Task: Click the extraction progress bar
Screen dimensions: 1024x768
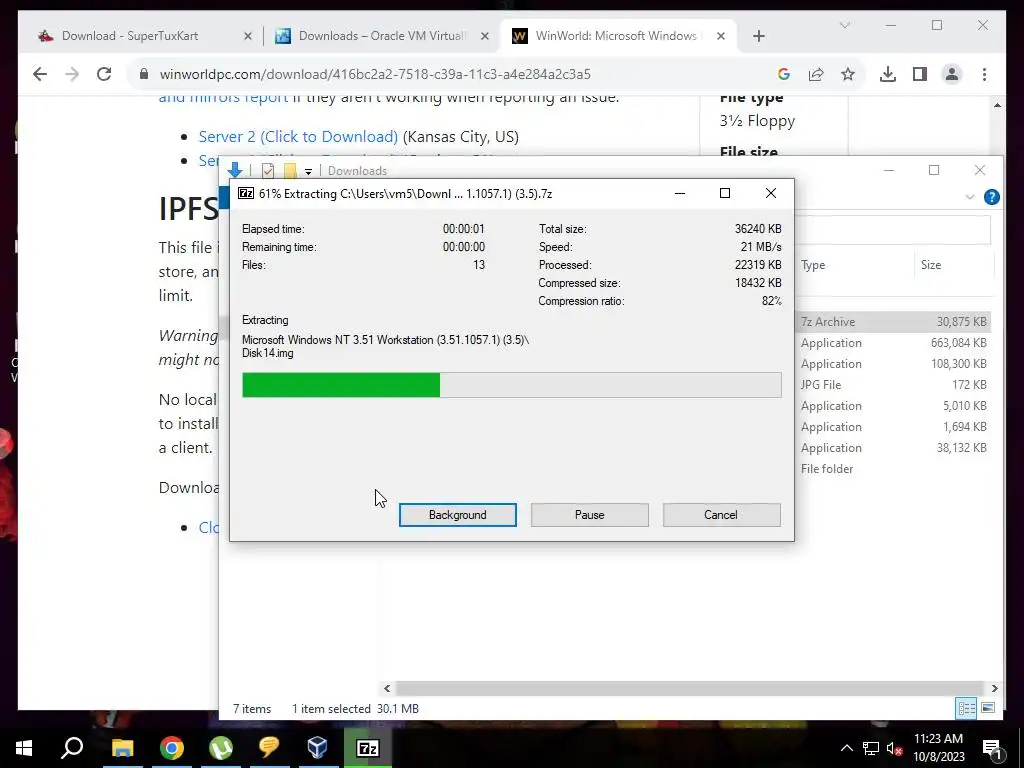Action: tap(511, 385)
